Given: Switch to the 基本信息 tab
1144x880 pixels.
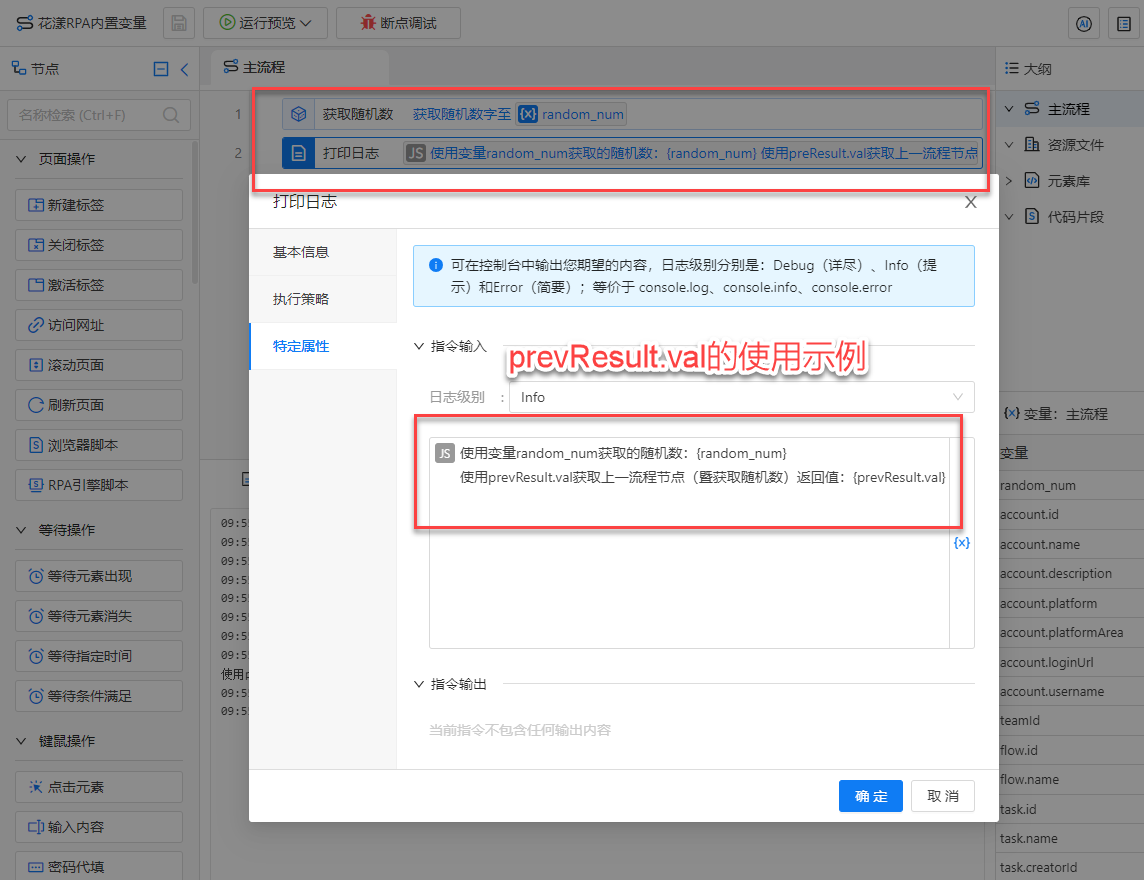Looking at the screenshot, I should pos(301,252).
